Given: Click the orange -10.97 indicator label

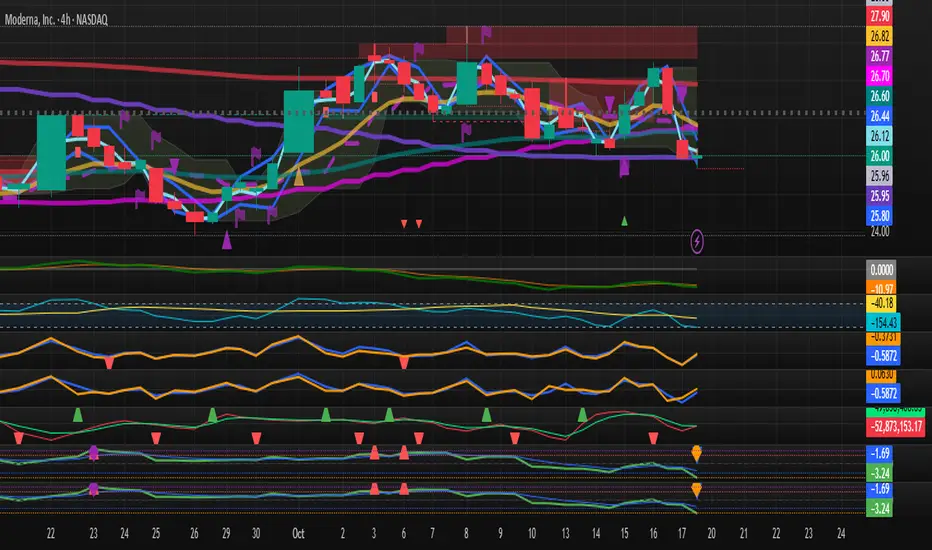Looking at the screenshot, I should (x=881, y=289).
